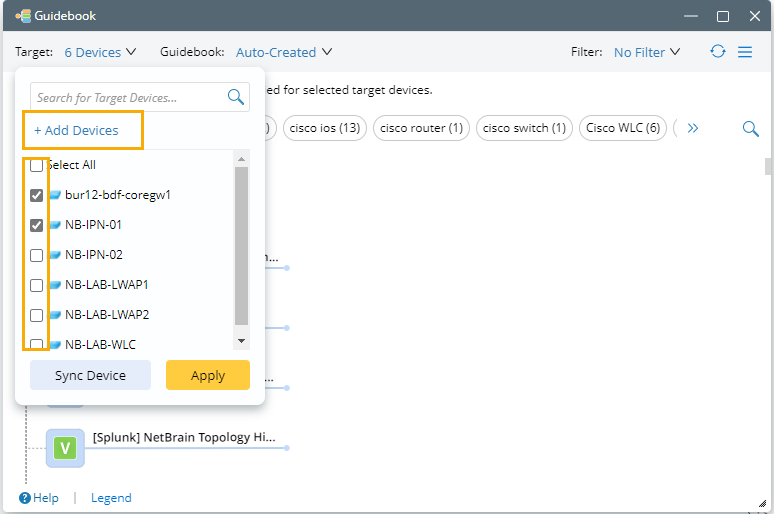774x514 pixels.
Task: Enable the NB-IPN-02 device checkbox
Action: [x=36, y=255]
